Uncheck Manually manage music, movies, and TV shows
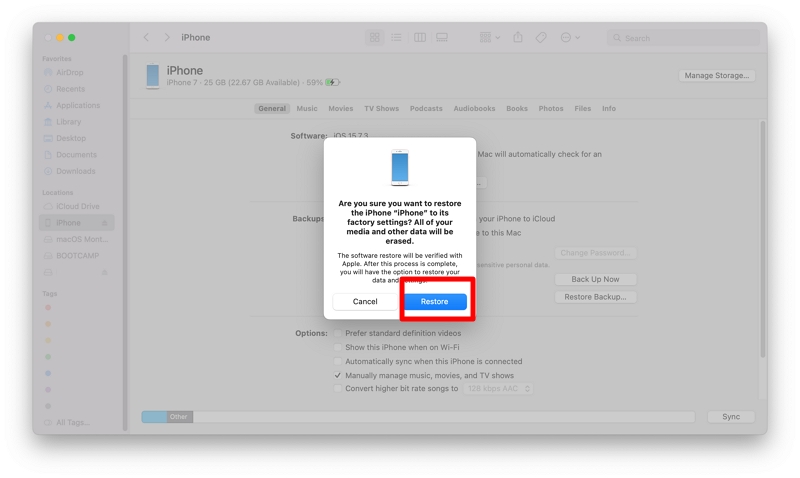 pyautogui.click(x=337, y=375)
